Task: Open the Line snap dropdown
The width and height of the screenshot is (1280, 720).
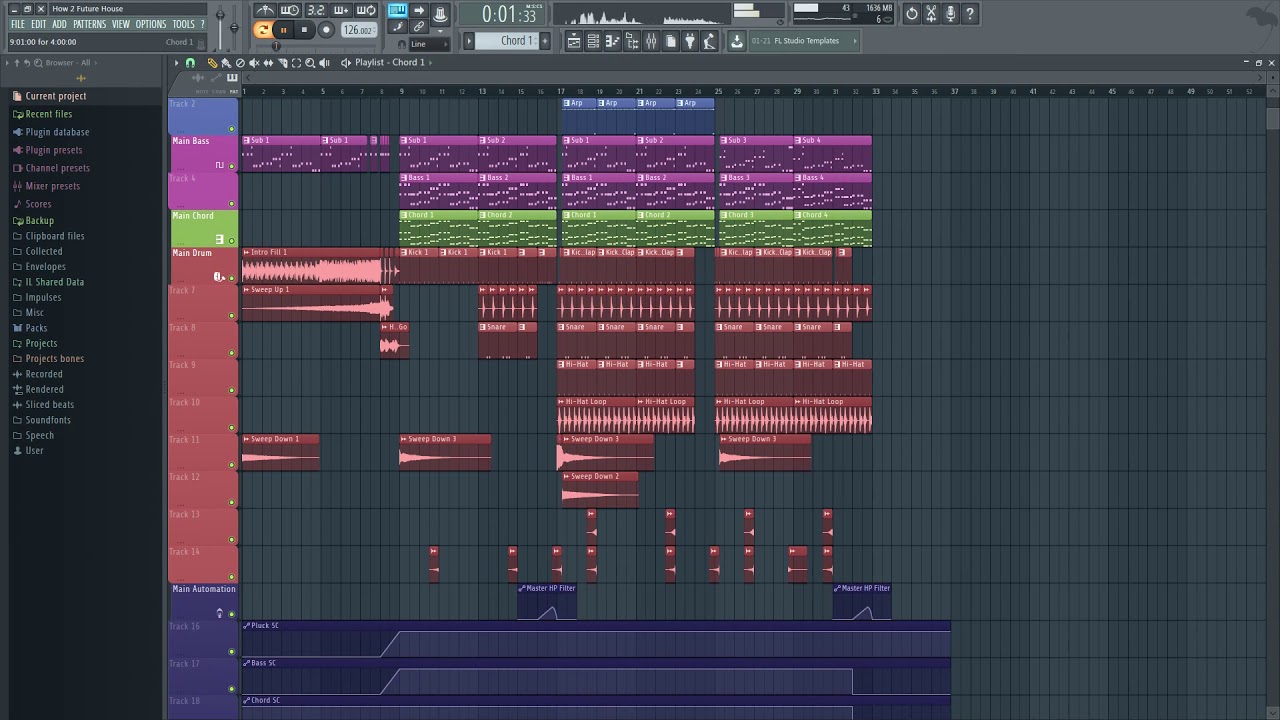Action: (x=429, y=44)
